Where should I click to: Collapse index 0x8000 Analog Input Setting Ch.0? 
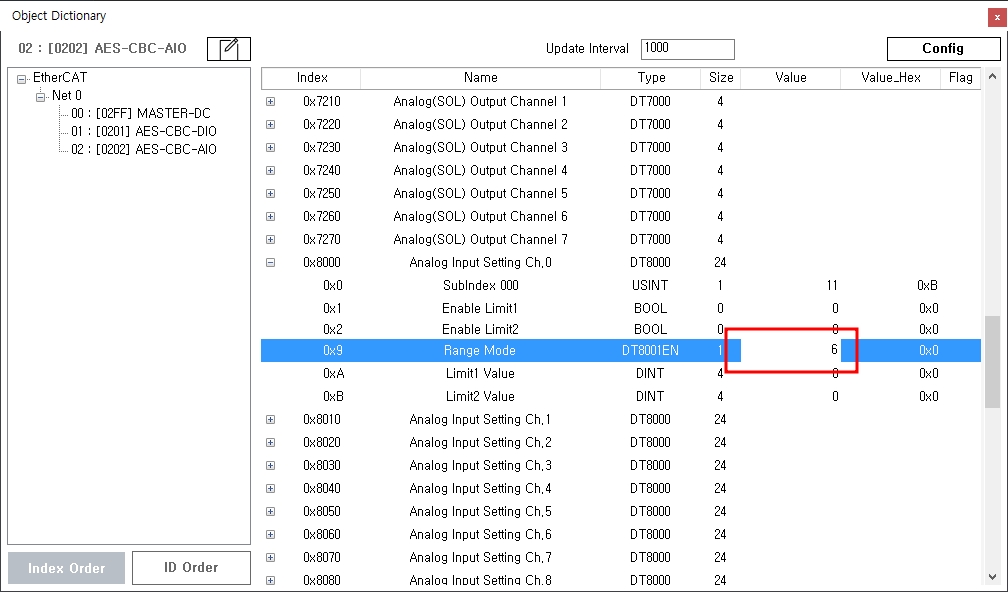click(270, 263)
